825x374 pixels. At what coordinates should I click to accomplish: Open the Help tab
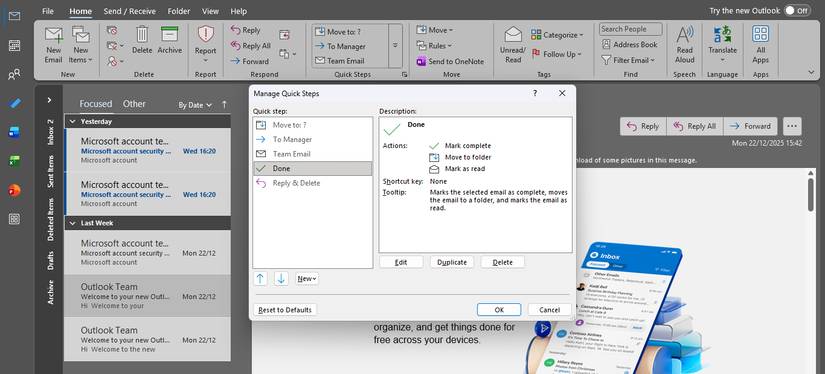(239, 11)
